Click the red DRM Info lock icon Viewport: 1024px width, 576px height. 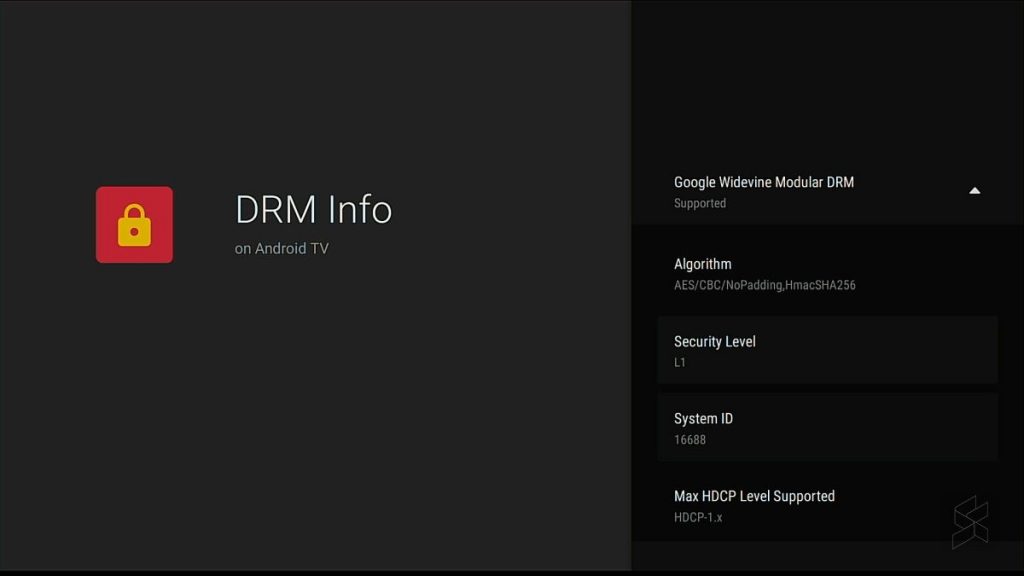coord(135,225)
